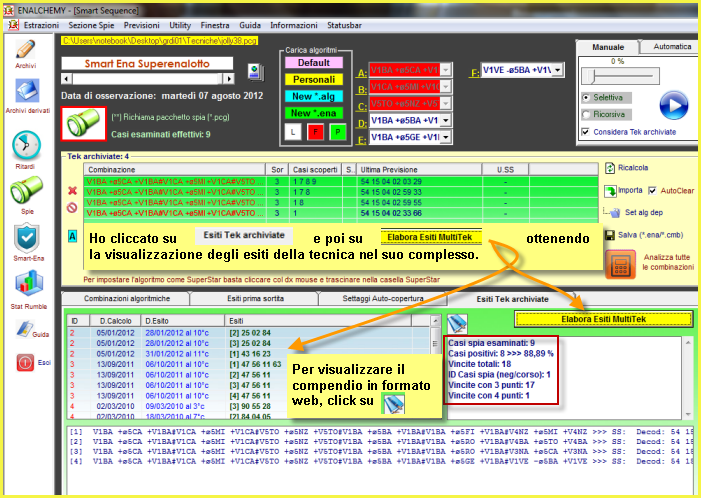Click the blue play button
The width and height of the screenshot is (701, 498).
point(674,106)
